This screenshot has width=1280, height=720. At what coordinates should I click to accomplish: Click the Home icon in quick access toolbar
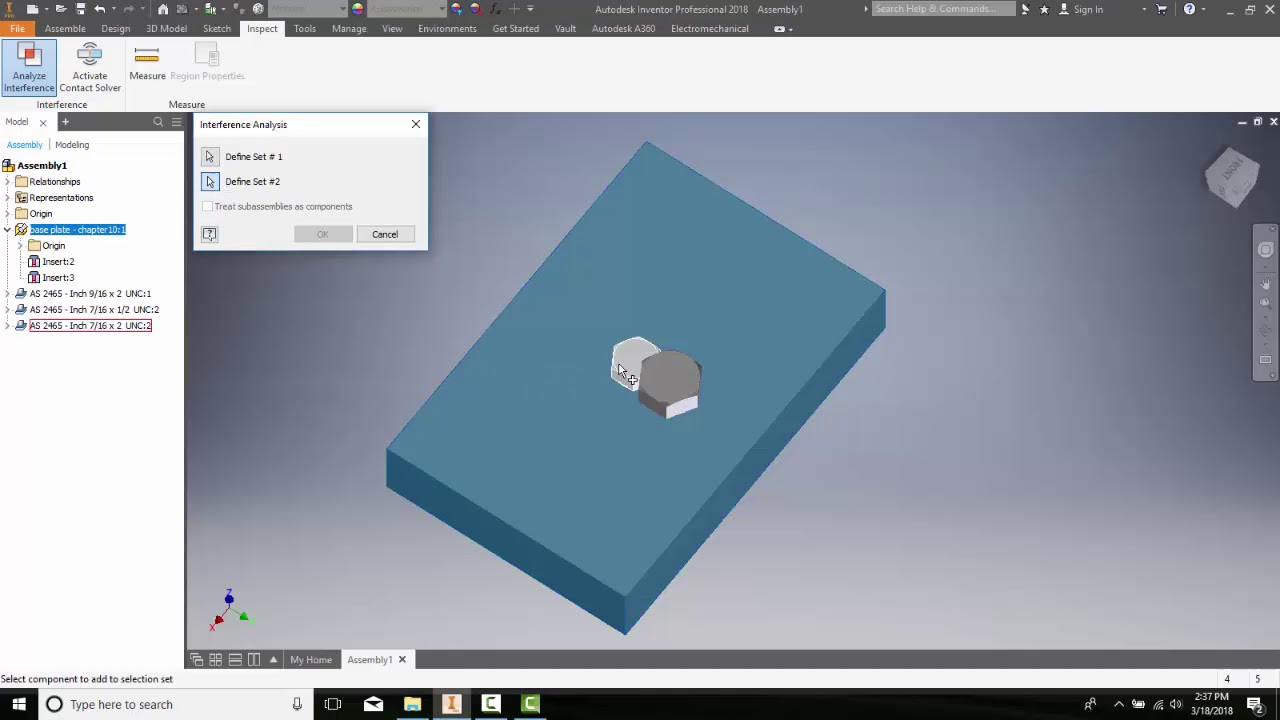163,9
